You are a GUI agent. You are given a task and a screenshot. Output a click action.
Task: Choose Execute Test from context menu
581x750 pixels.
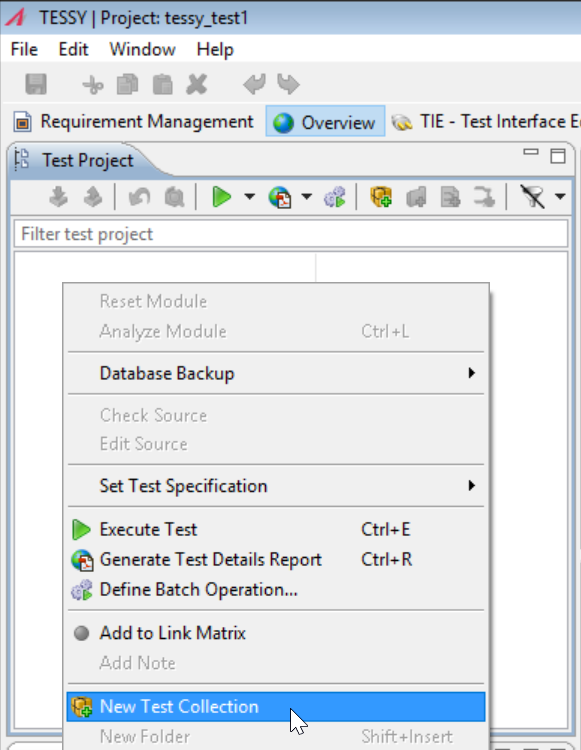pyautogui.click(x=276, y=529)
